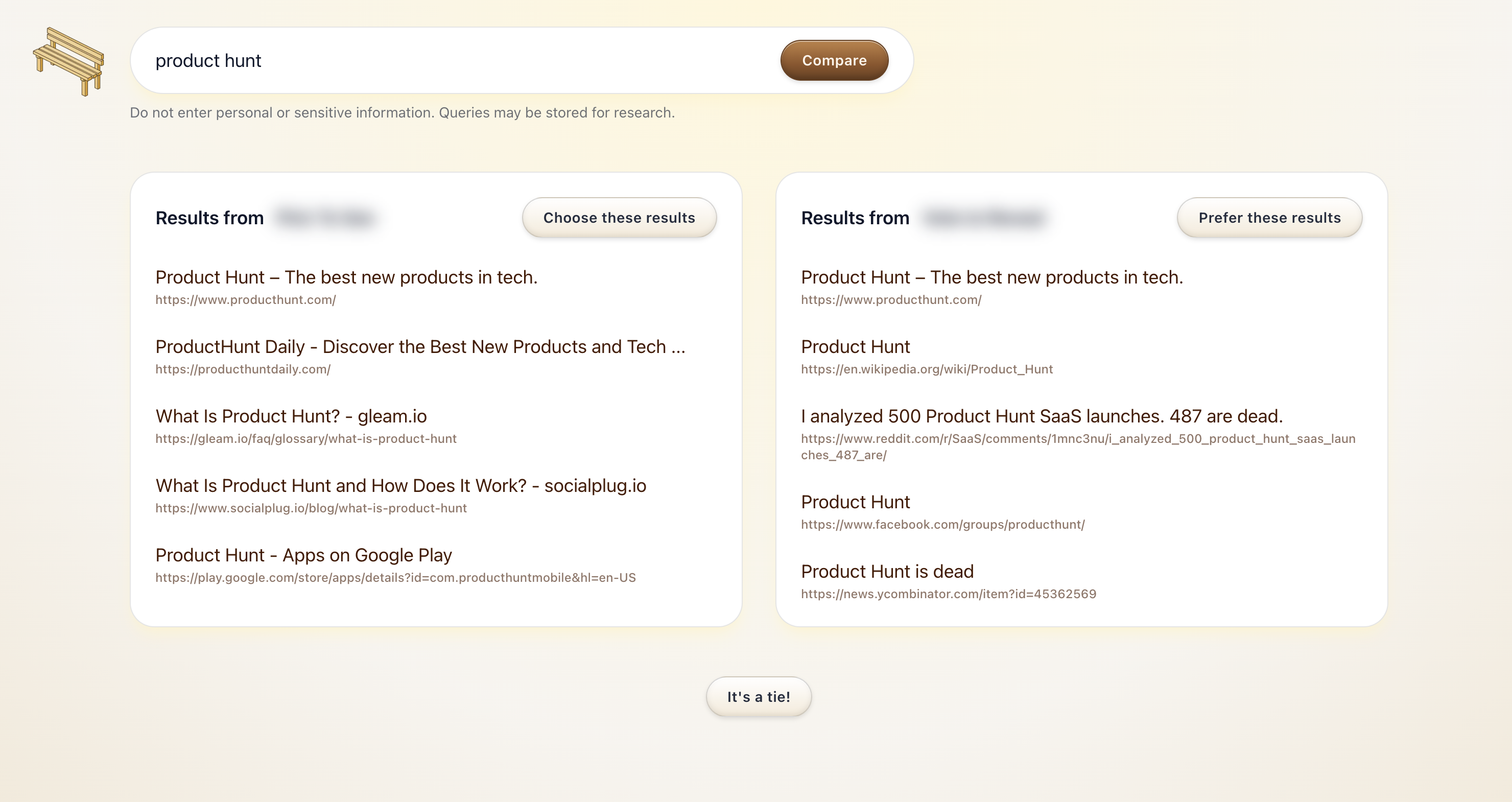Select the query text 'product hunt'

click(208, 60)
